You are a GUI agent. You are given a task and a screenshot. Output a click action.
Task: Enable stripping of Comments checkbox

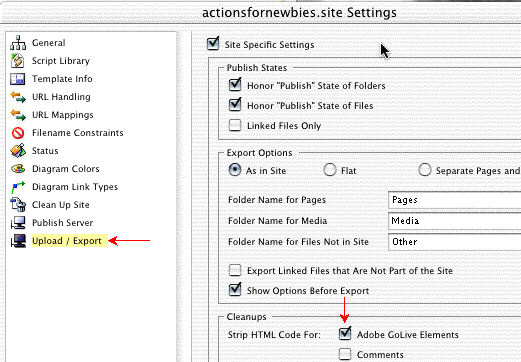(x=345, y=354)
